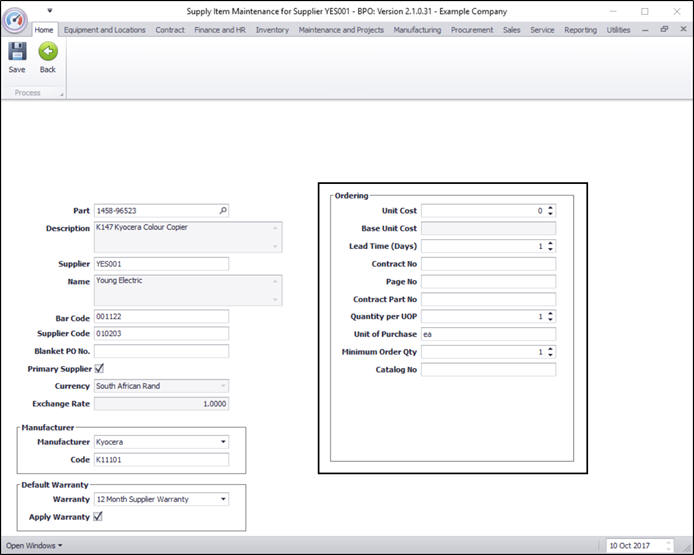This screenshot has height=555, width=694.
Task: Click the Manufacturer Code field K11101
Action: pyautogui.click(x=162, y=459)
